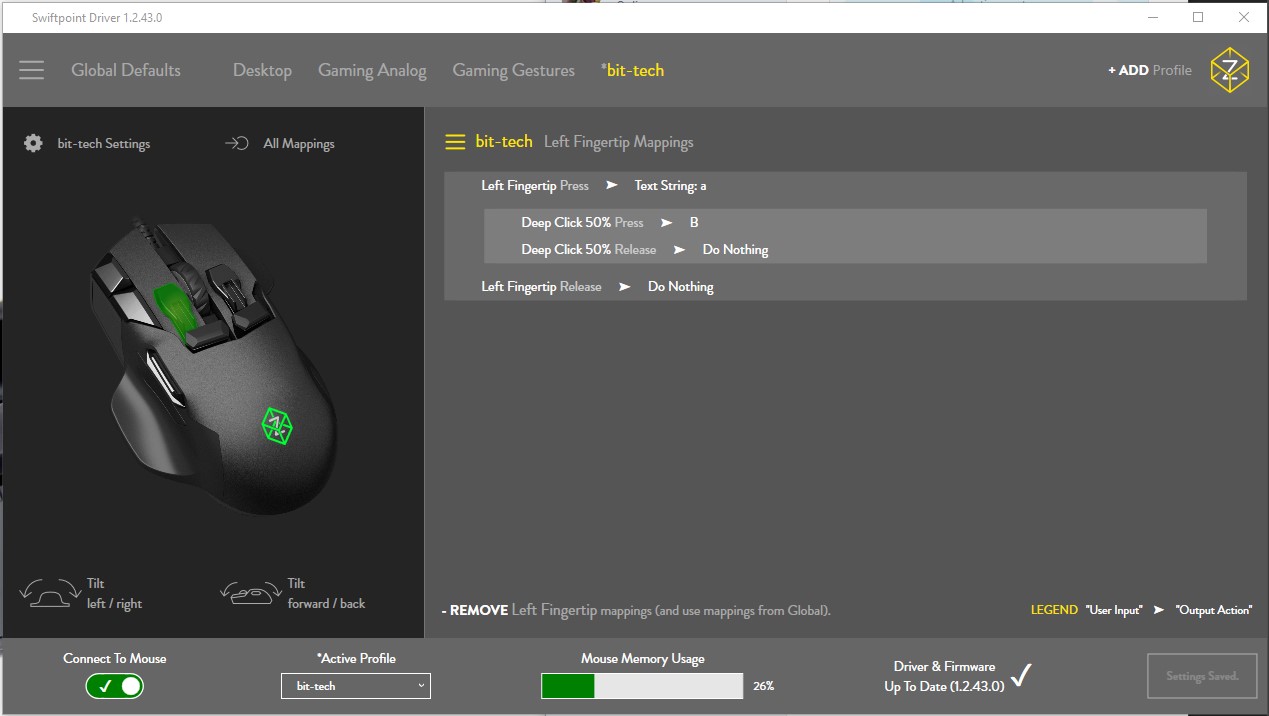
Task: Click the Driver & Firmware Up To Date text
Action: tap(944, 676)
